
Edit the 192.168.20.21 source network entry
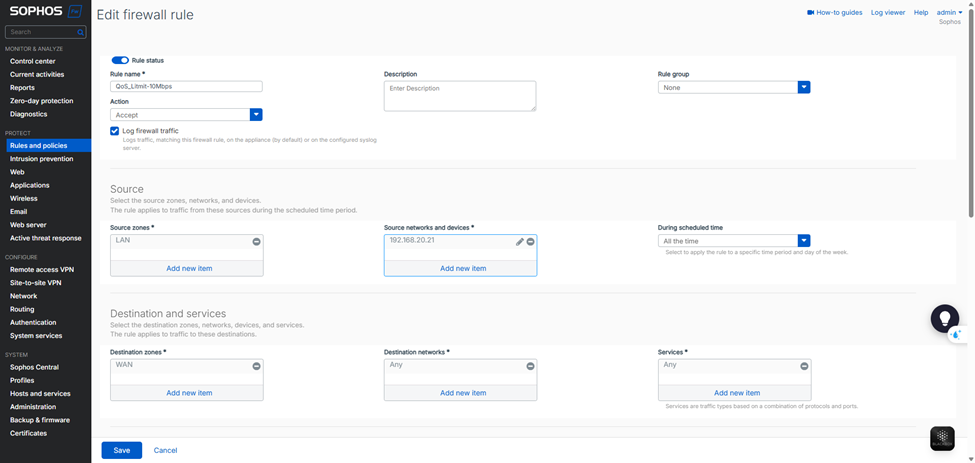pos(519,242)
